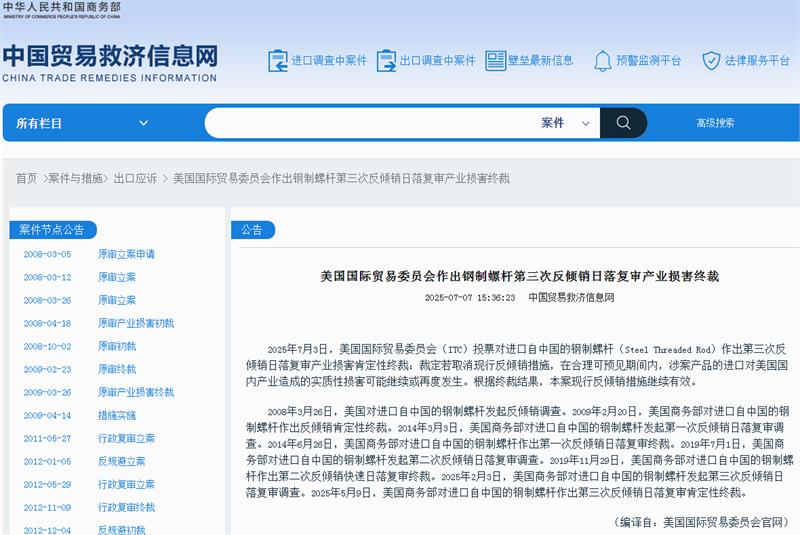Screen dimensions: 800x535
Task: Go to 首页 in the breadcrumb
Action: click(x=27, y=178)
